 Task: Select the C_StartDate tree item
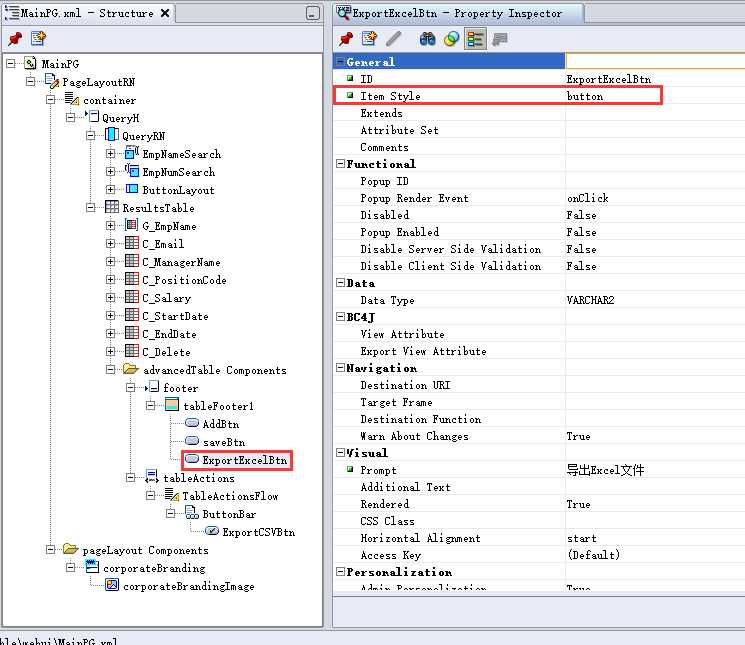[175, 316]
